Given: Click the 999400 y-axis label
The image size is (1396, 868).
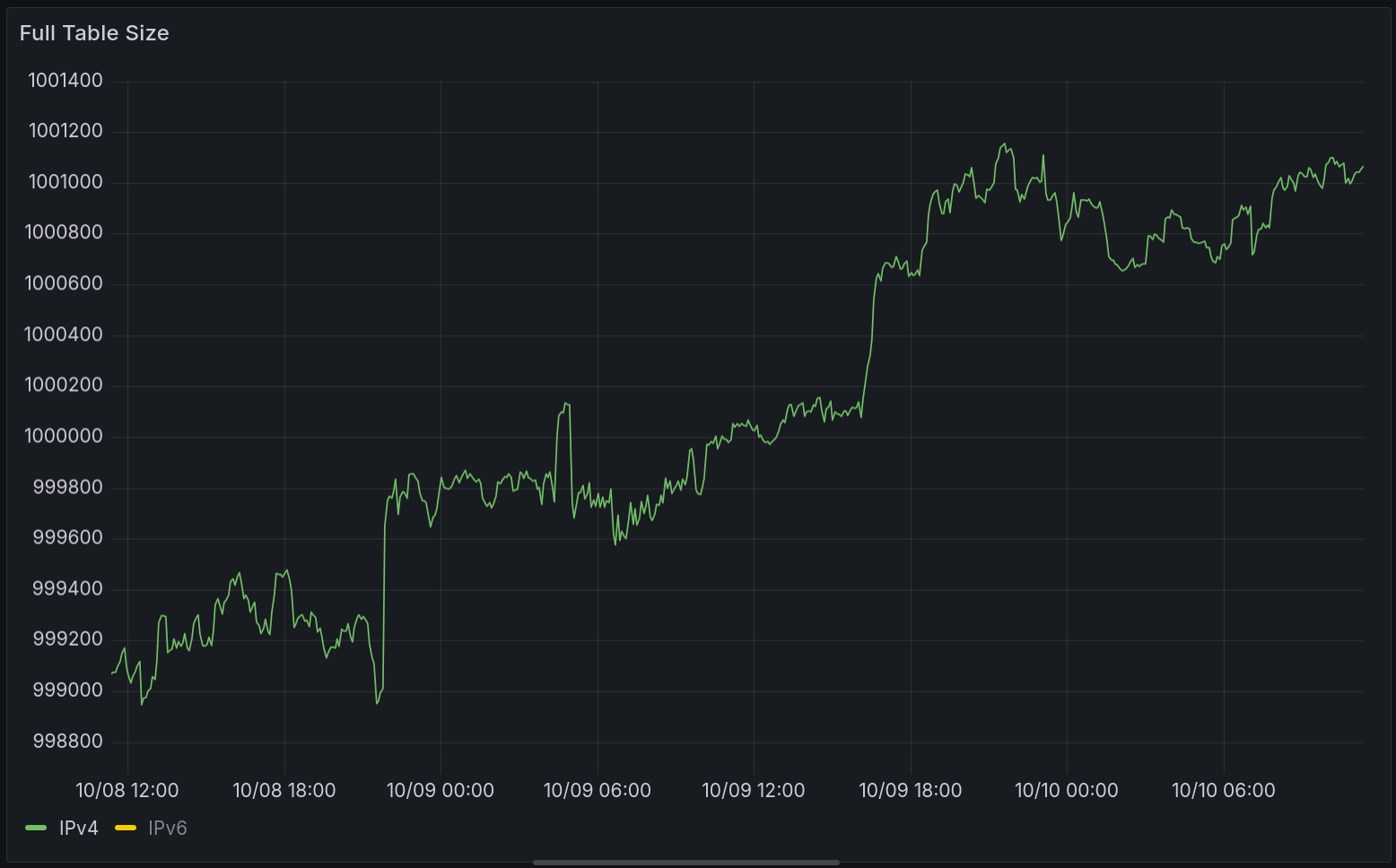Looking at the screenshot, I should click(68, 588).
